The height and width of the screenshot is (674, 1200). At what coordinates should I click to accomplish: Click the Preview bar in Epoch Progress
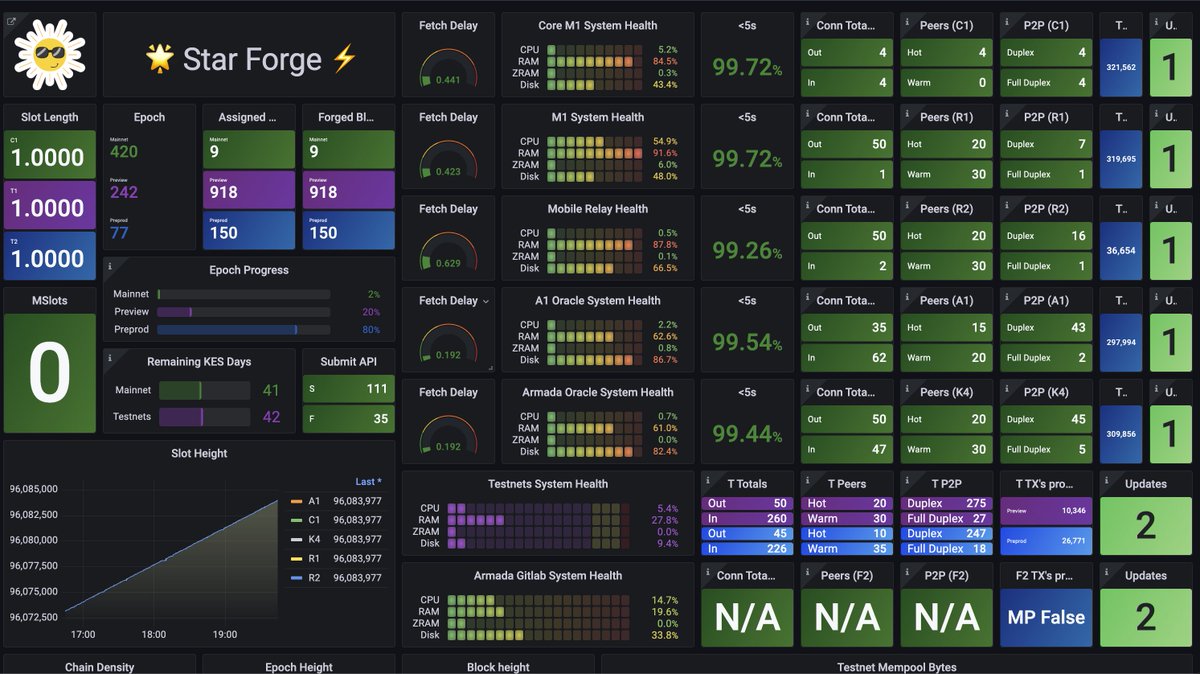coord(243,312)
